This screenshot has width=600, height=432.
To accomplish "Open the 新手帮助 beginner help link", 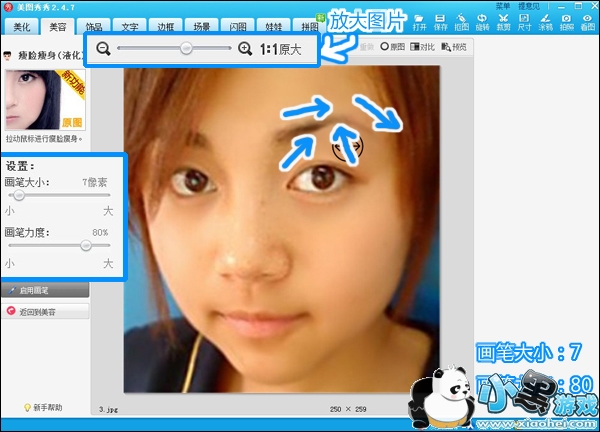I will 47,408.
